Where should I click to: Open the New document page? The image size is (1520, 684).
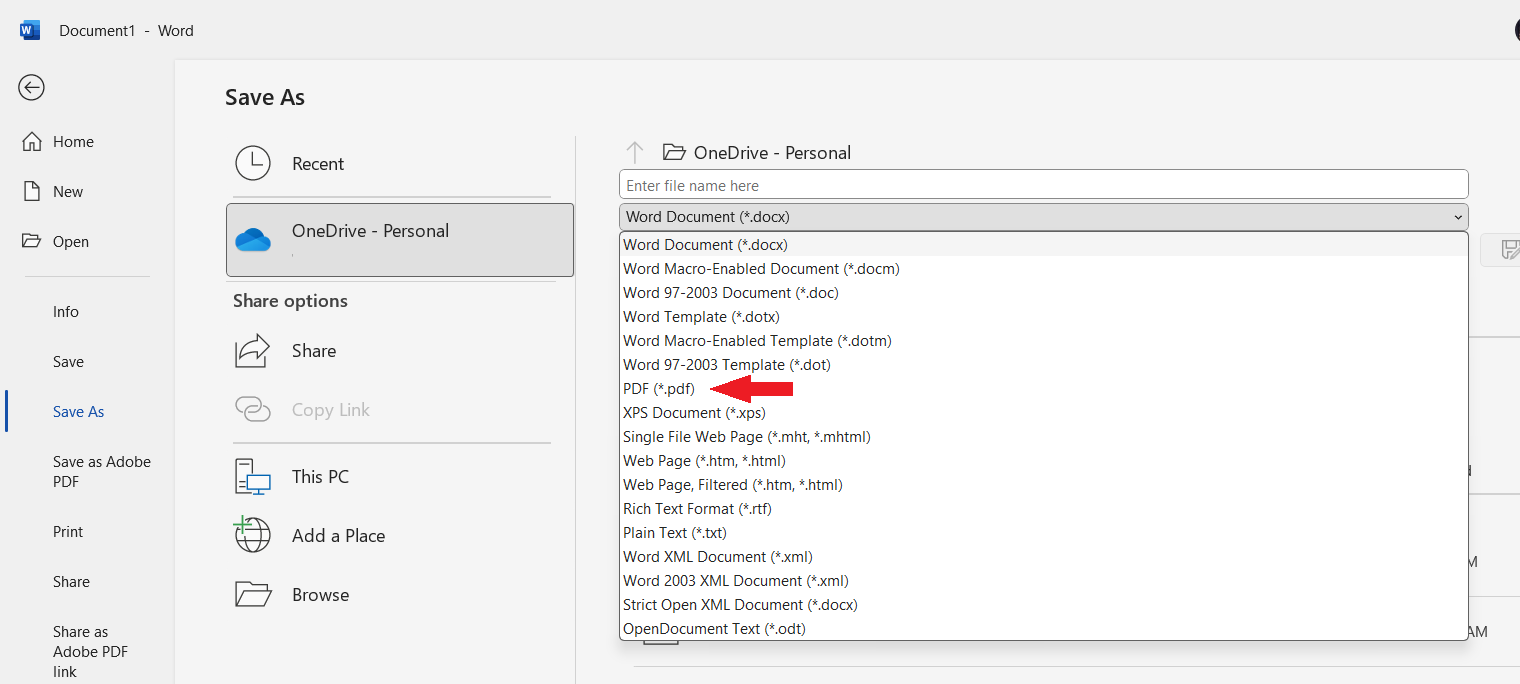click(68, 192)
